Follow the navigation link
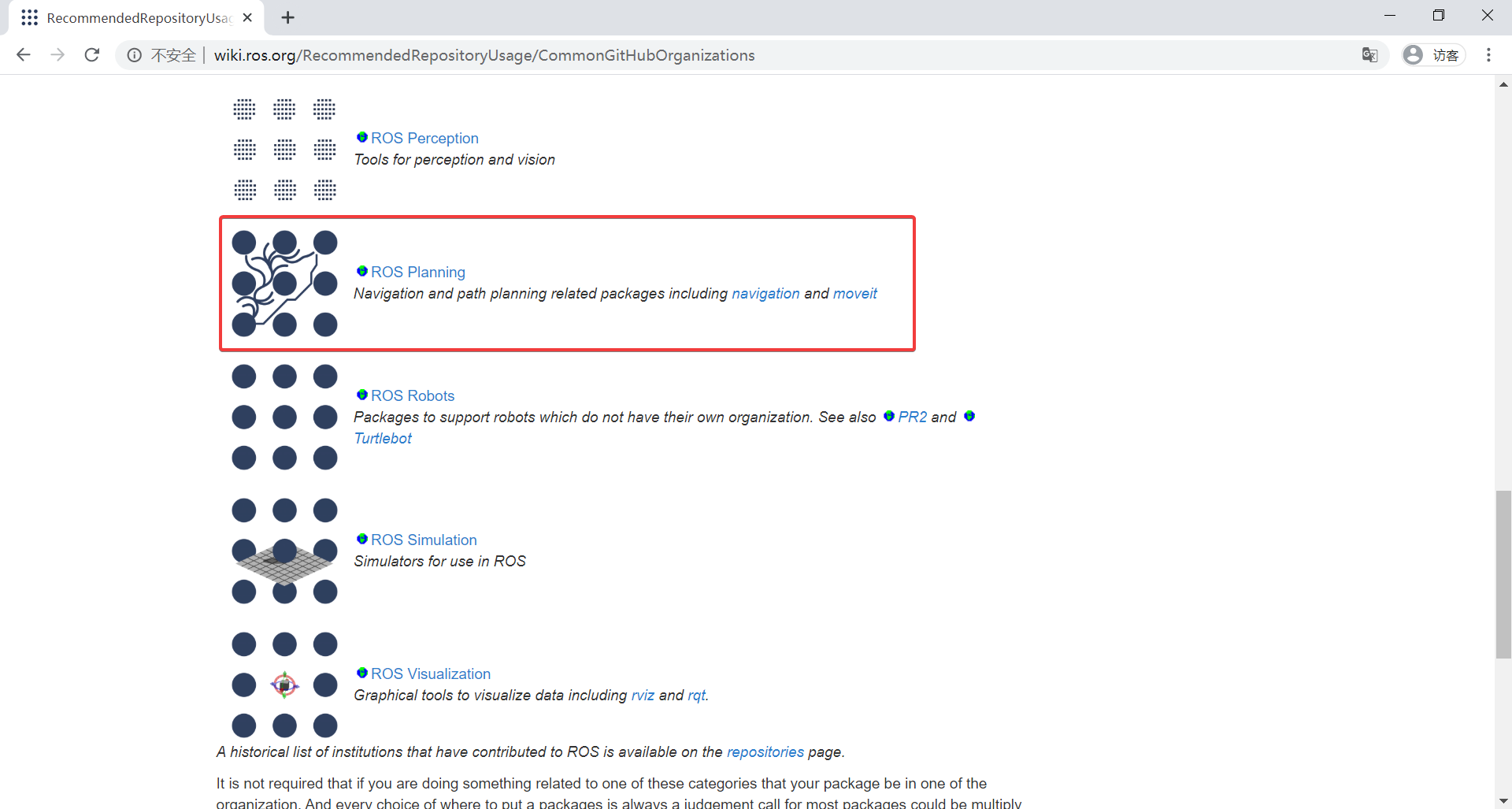The image size is (1512, 809). (765, 293)
